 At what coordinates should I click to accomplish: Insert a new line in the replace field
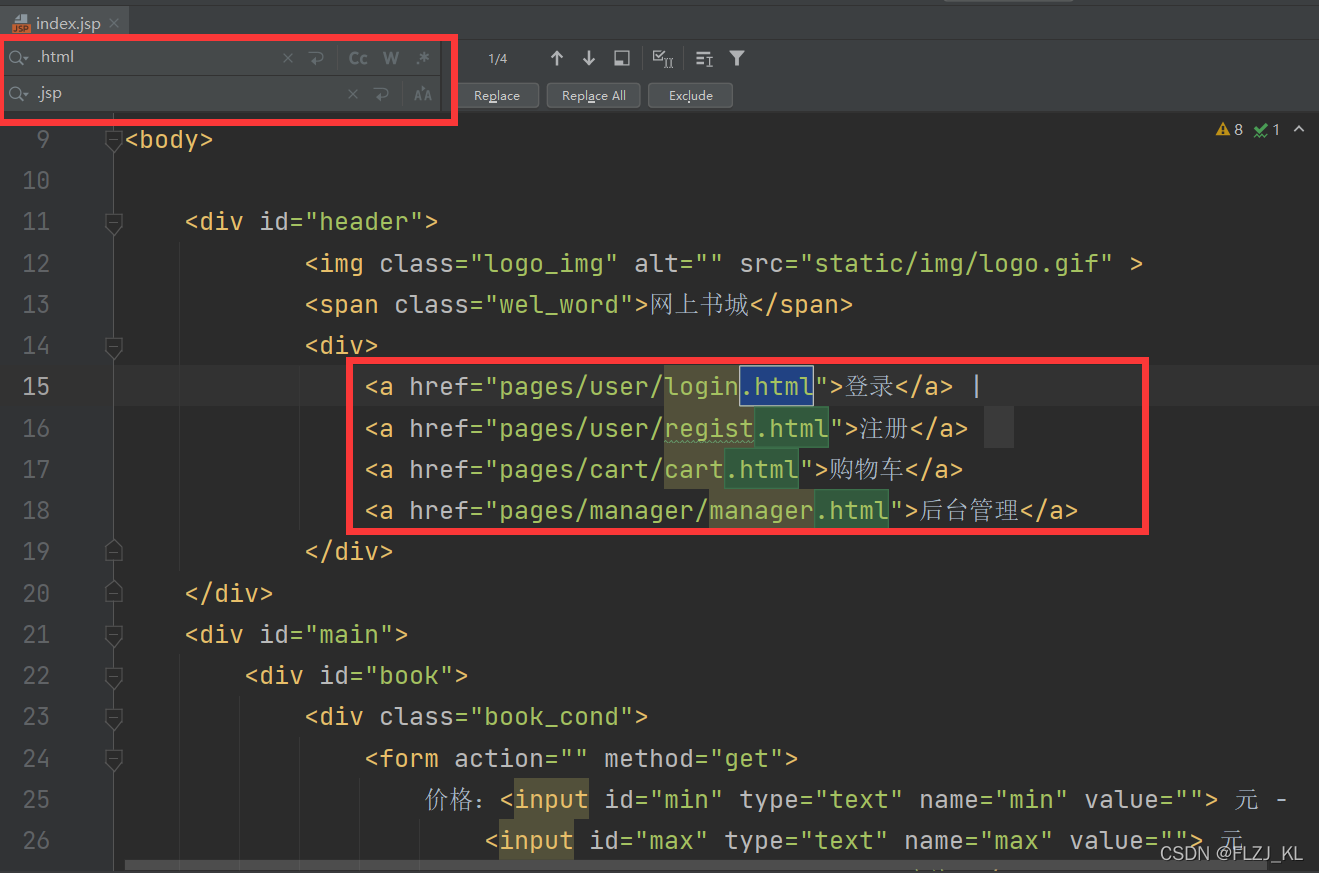(x=381, y=94)
